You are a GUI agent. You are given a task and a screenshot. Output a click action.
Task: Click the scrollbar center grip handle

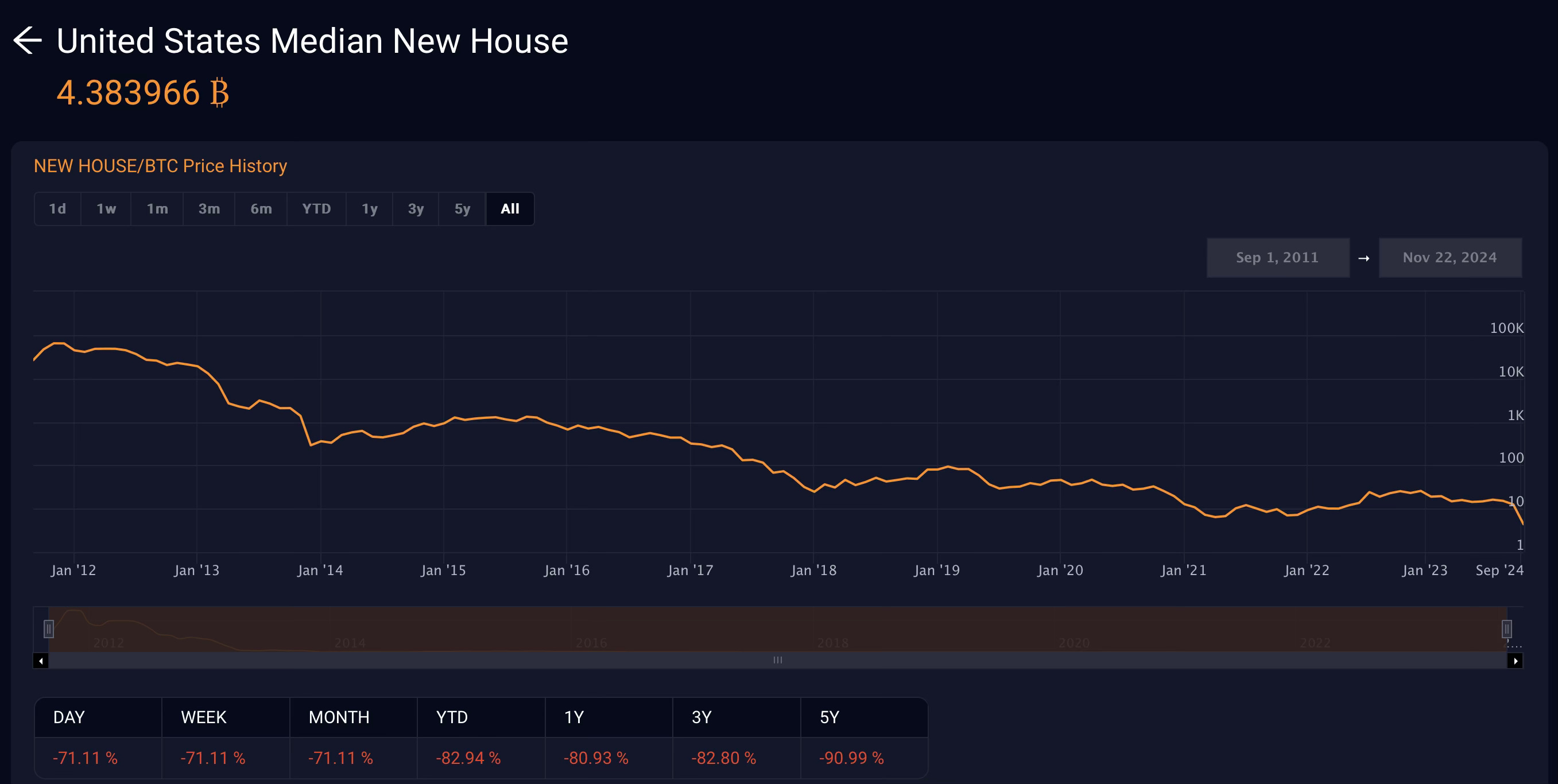pos(777,660)
